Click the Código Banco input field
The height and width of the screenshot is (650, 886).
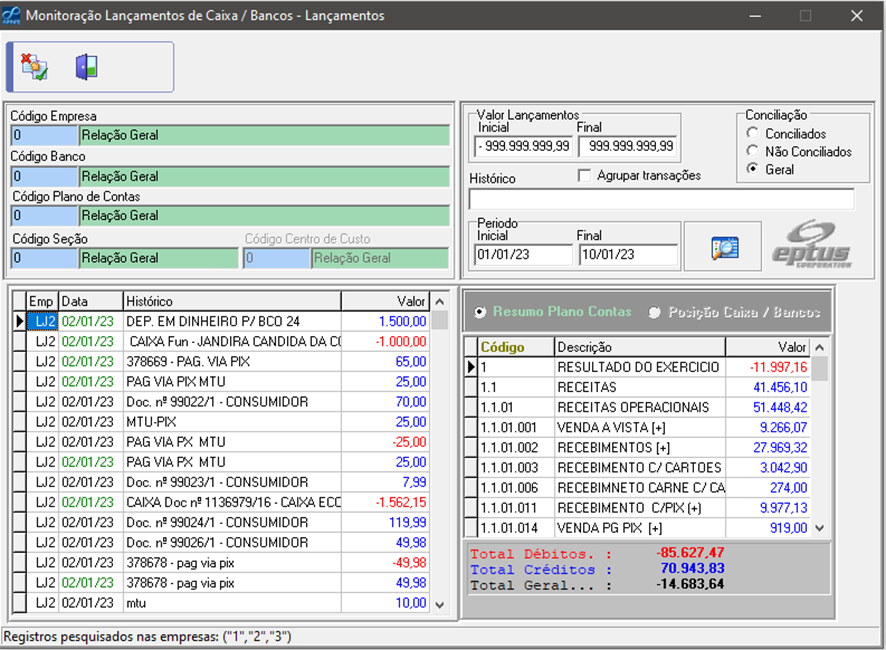click(44, 176)
